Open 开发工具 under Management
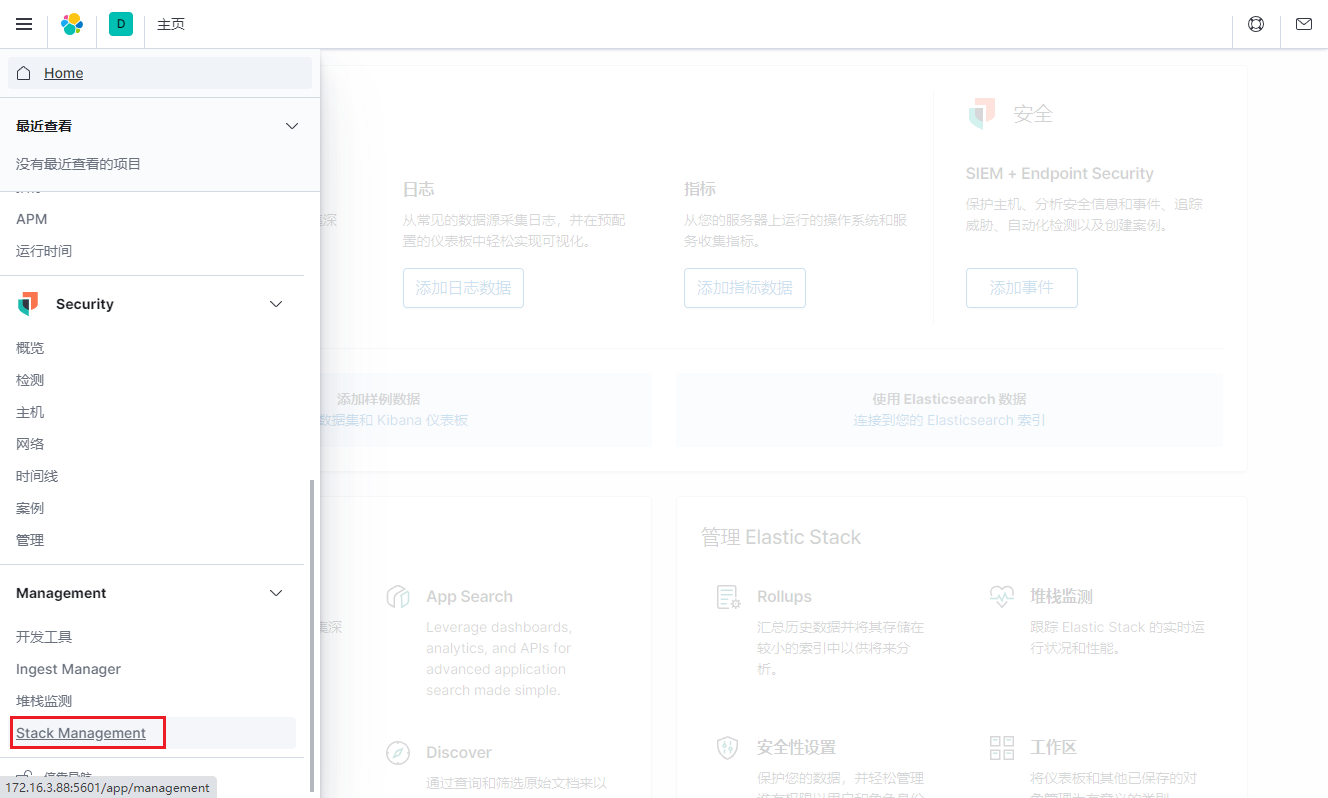1328x798 pixels. point(44,637)
